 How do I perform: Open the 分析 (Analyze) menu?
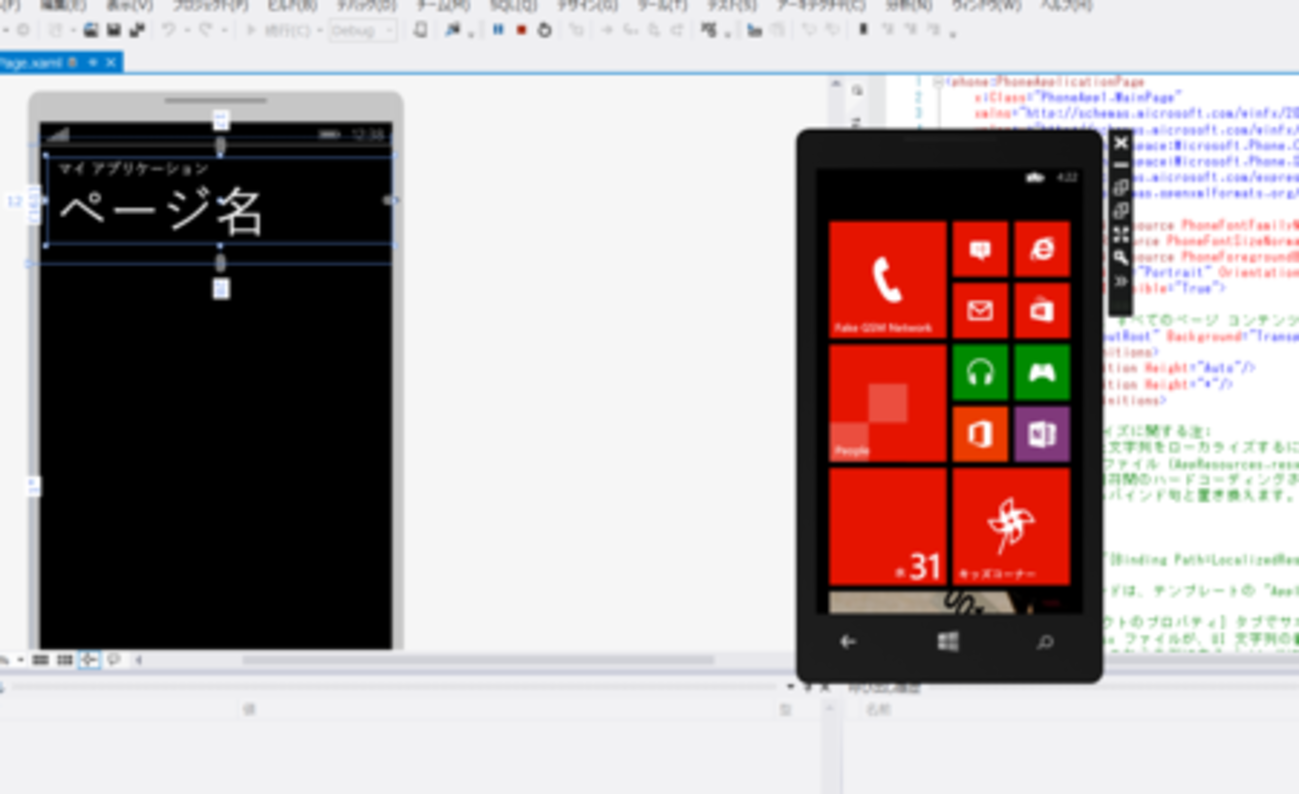point(907,6)
